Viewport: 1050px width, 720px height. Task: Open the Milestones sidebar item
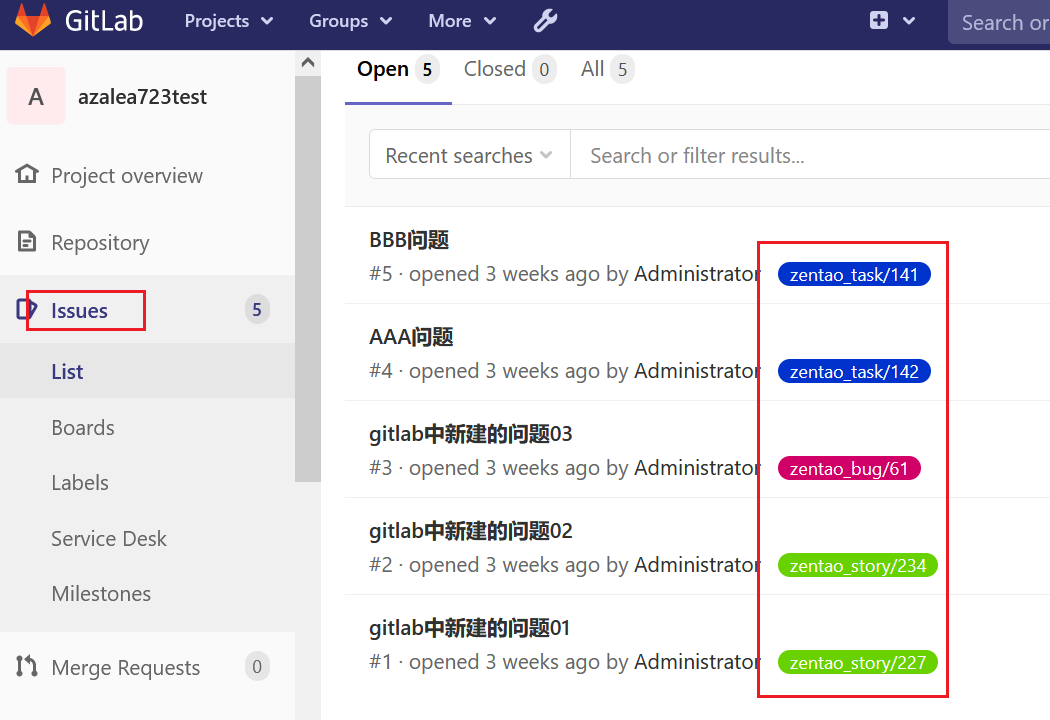click(101, 593)
